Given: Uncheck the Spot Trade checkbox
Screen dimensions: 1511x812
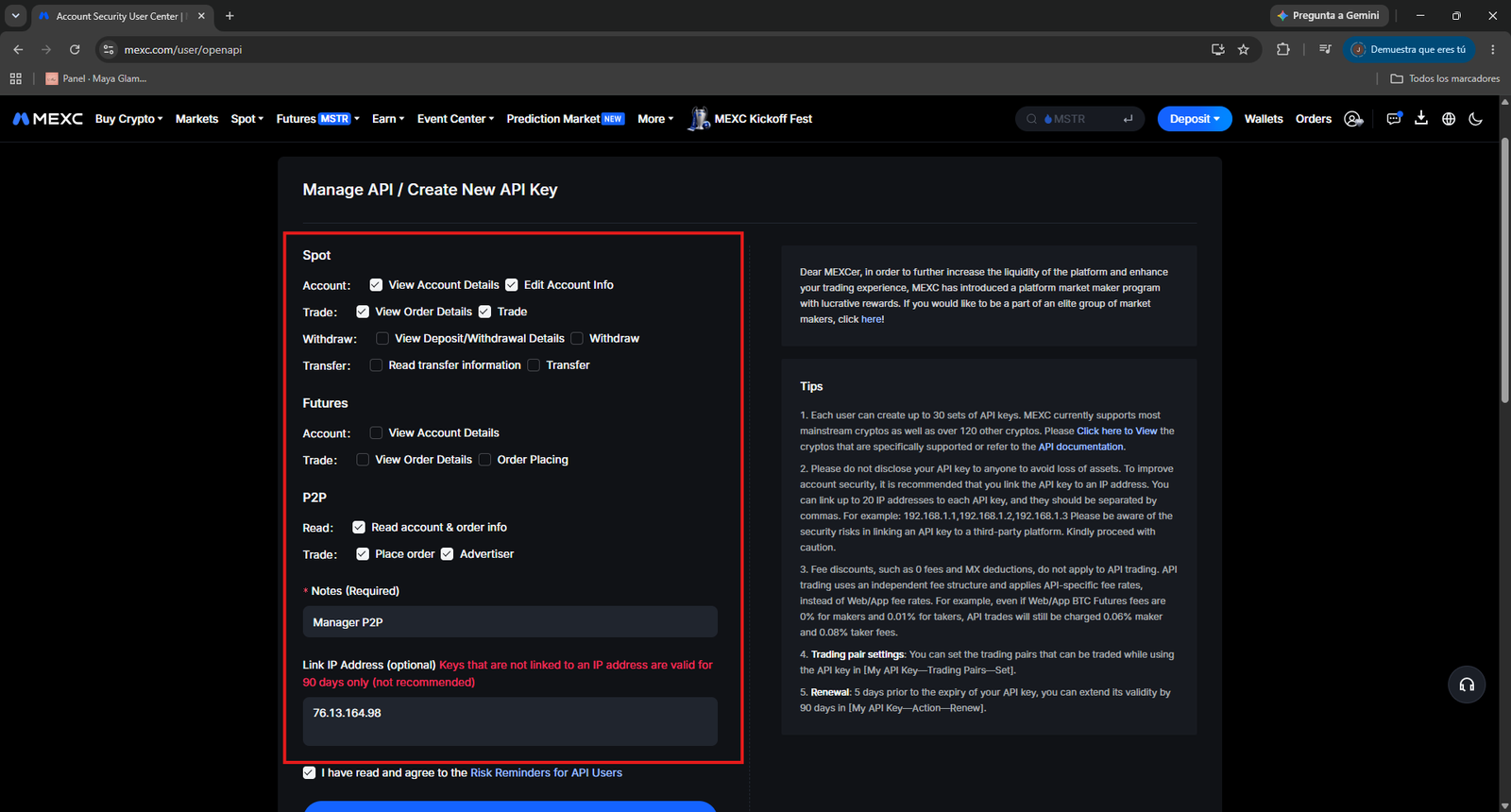Looking at the screenshot, I should pos(484,312).
